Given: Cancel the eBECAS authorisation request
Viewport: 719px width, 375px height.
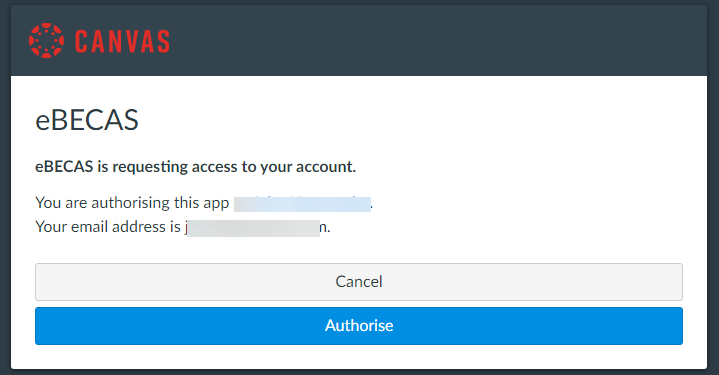Looking at the screenshot, I should pyautogui.click(x=359, y=281).
